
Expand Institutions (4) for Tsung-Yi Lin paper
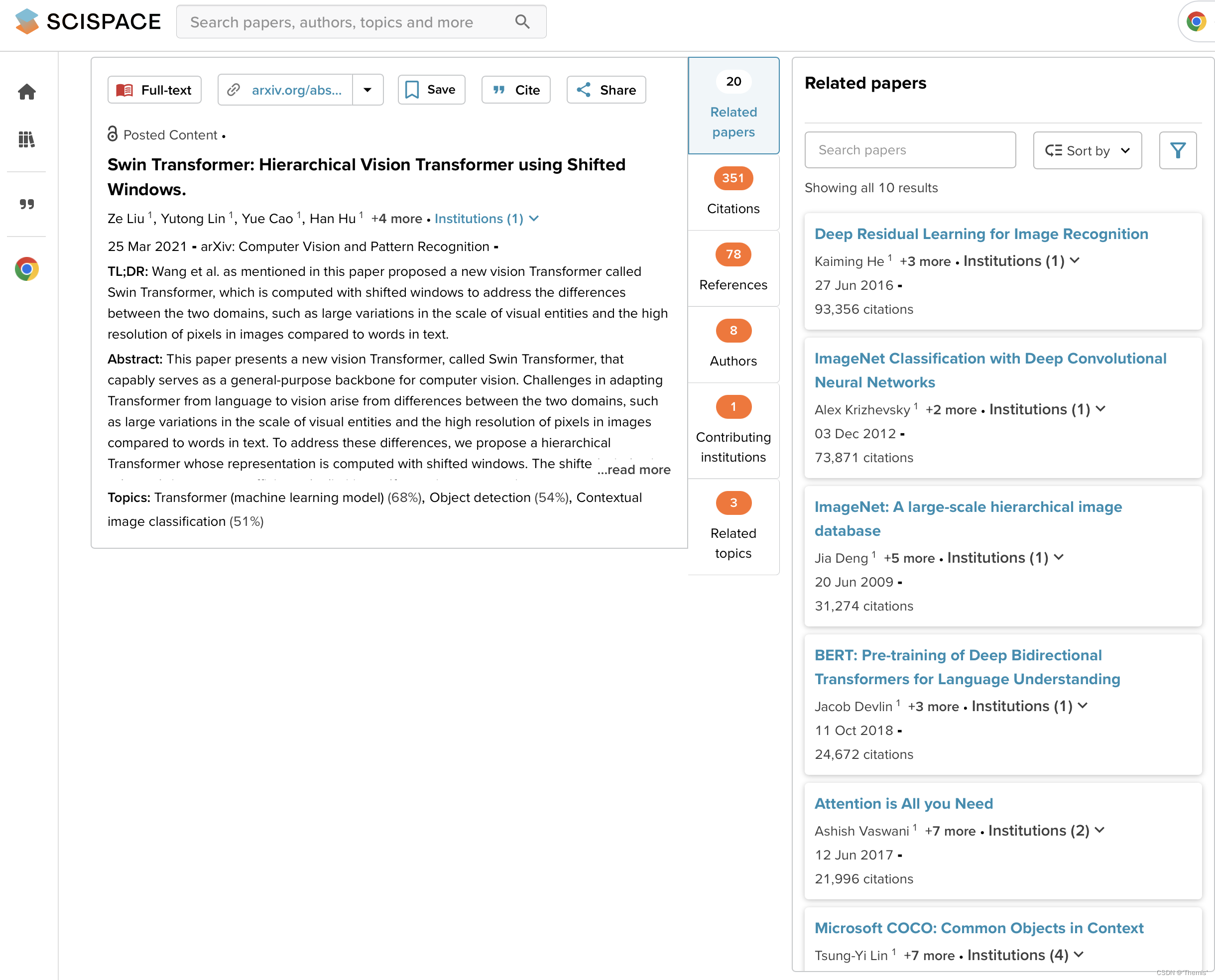click(1026, 955)
